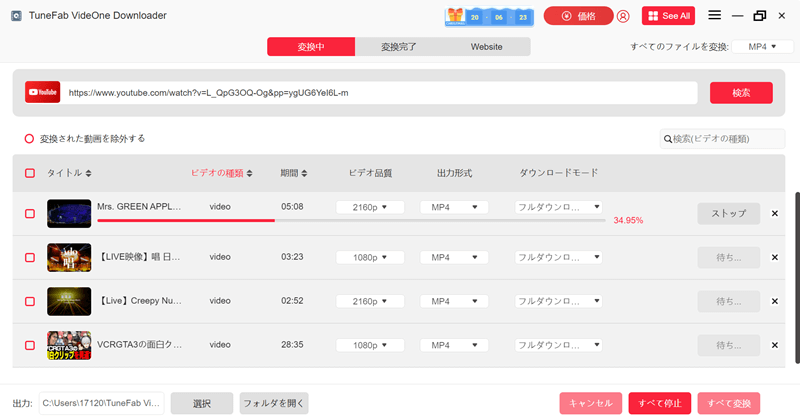Click the すべて停止 button
The width and height of the screenshot is (800, 419).
pyautogui.click(x=660, y=403)
